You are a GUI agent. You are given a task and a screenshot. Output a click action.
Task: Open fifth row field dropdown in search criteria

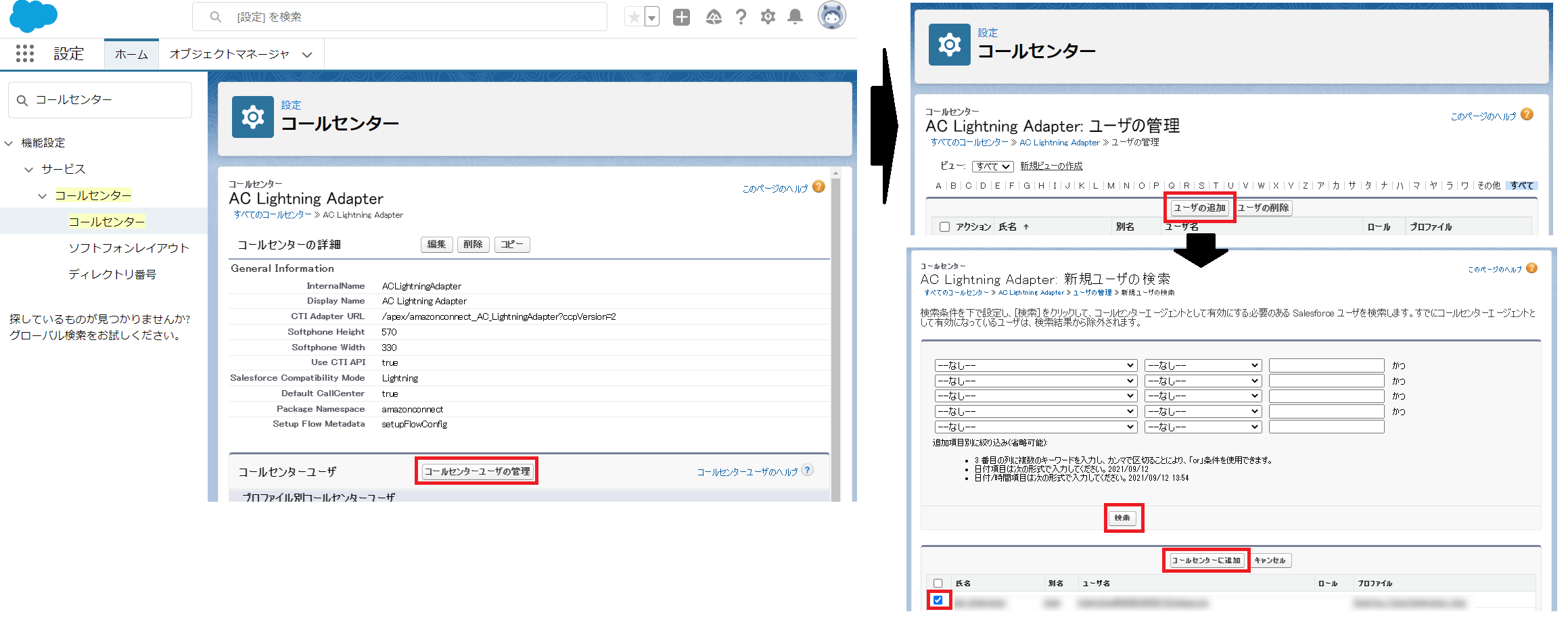(x=1035, y=427)
